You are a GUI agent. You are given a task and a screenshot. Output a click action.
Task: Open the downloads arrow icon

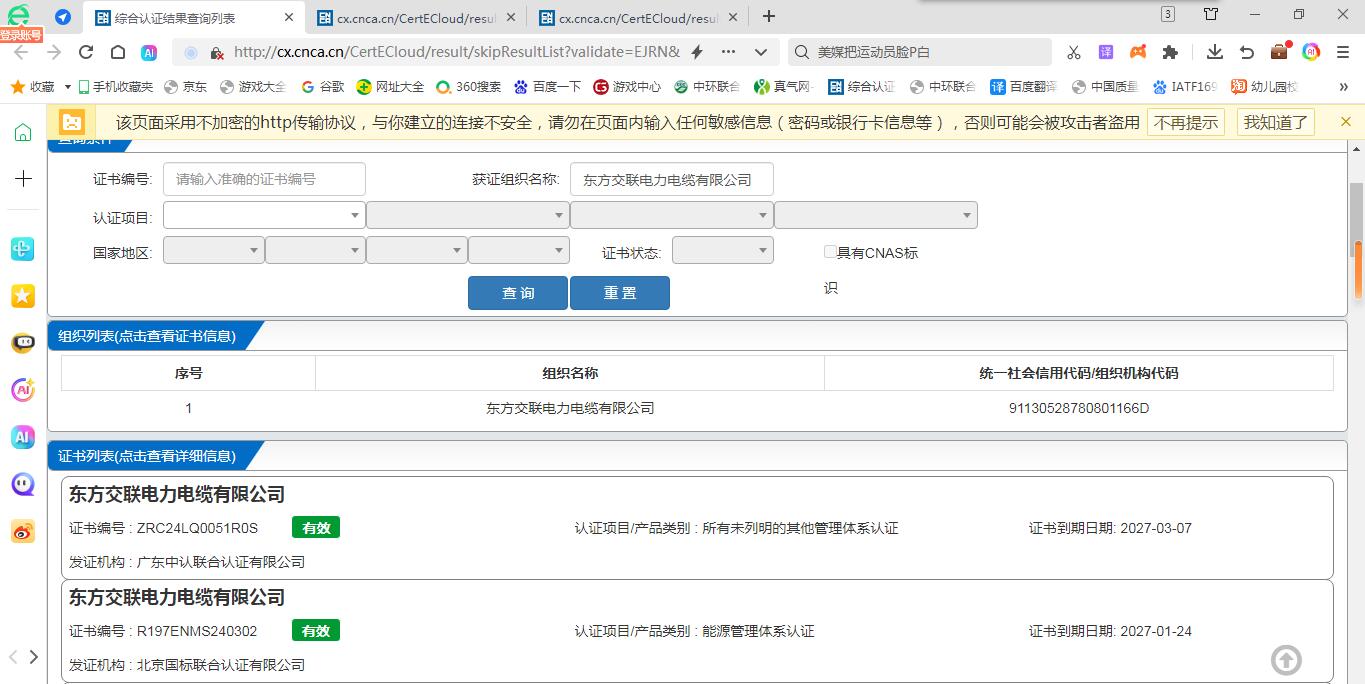(x=1215, y=52)
